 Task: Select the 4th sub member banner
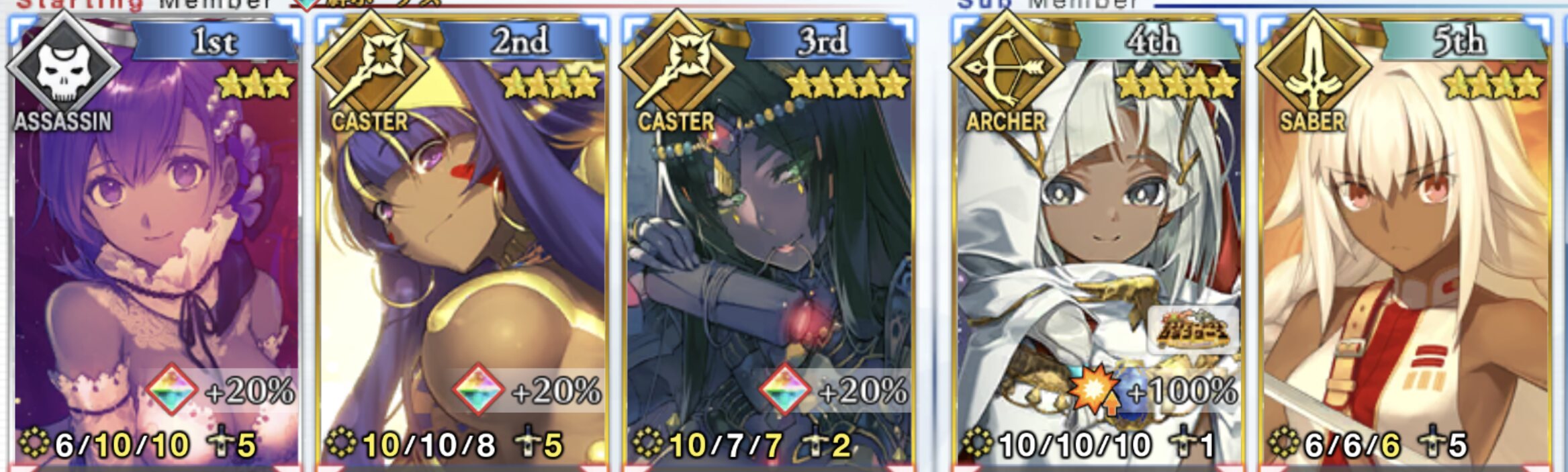(1154, 42)
